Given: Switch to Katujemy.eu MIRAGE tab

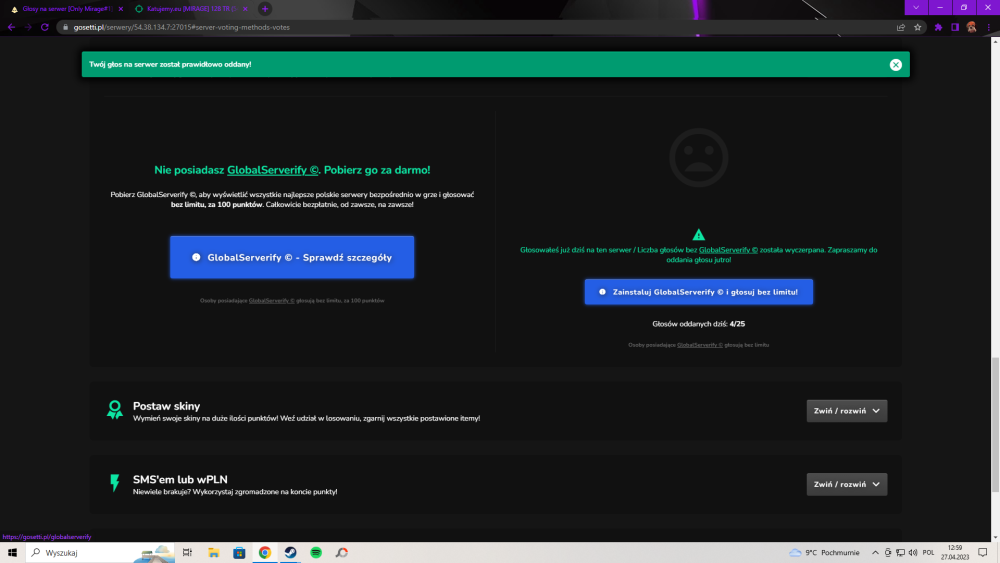Looking at the screenshot, I should point(191,9).
